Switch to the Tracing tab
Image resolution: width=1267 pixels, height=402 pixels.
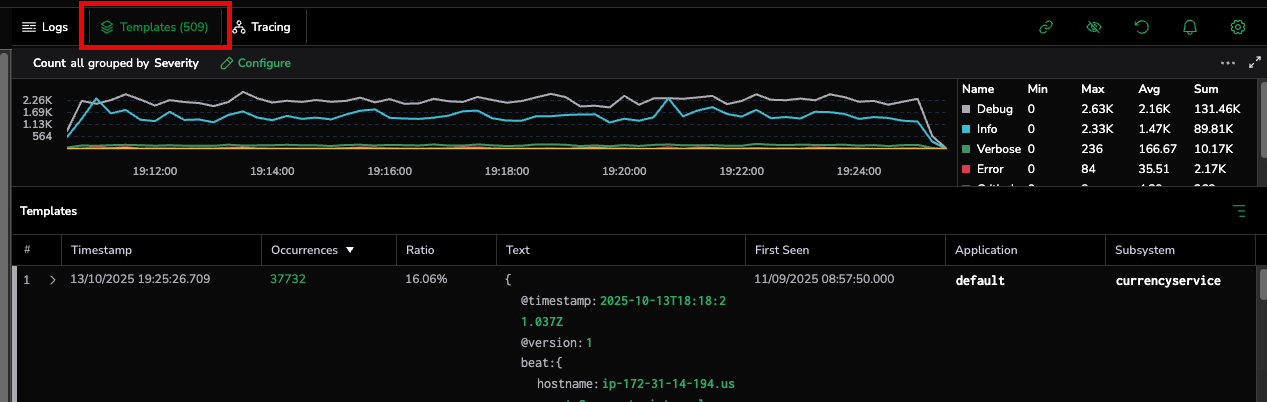point(261,27)
